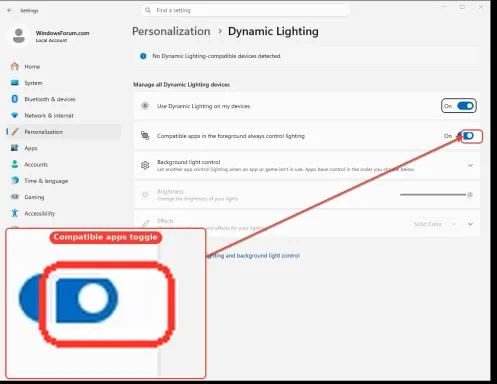Go back using the Settings back arrow
Viewport: 497px width, 384px height.
(x=9, y=10)
